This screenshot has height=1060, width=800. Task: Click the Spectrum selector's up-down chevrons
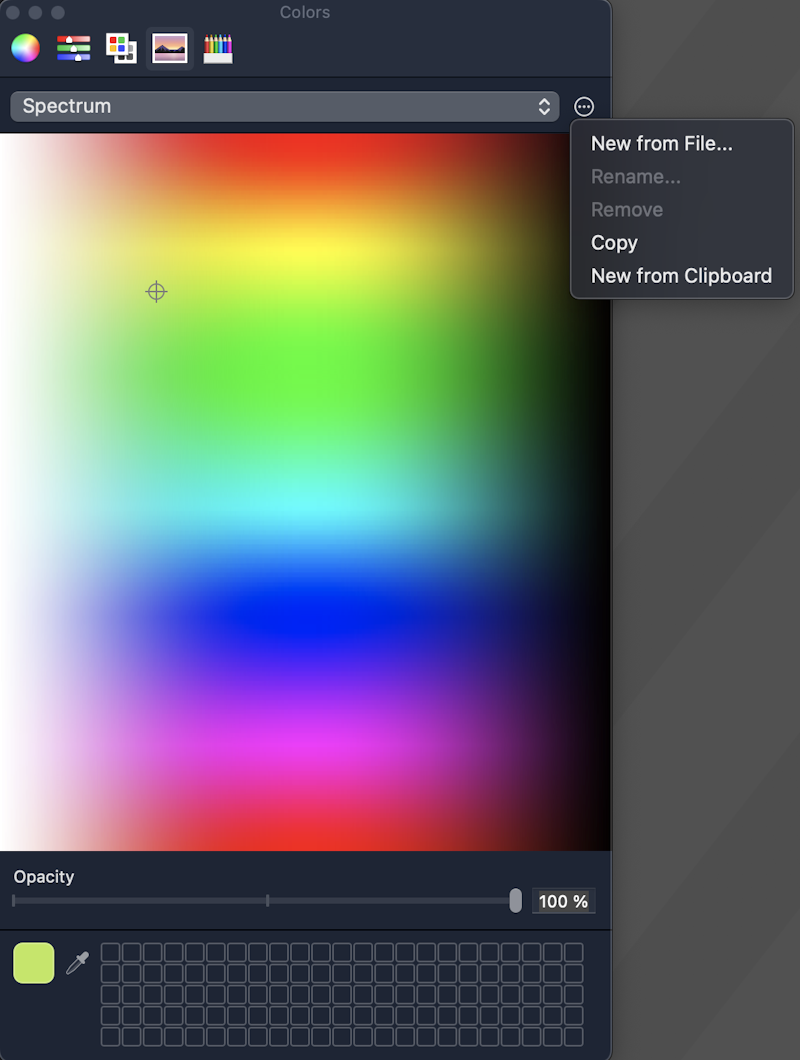pyautogui.click(x=543, y=106)
